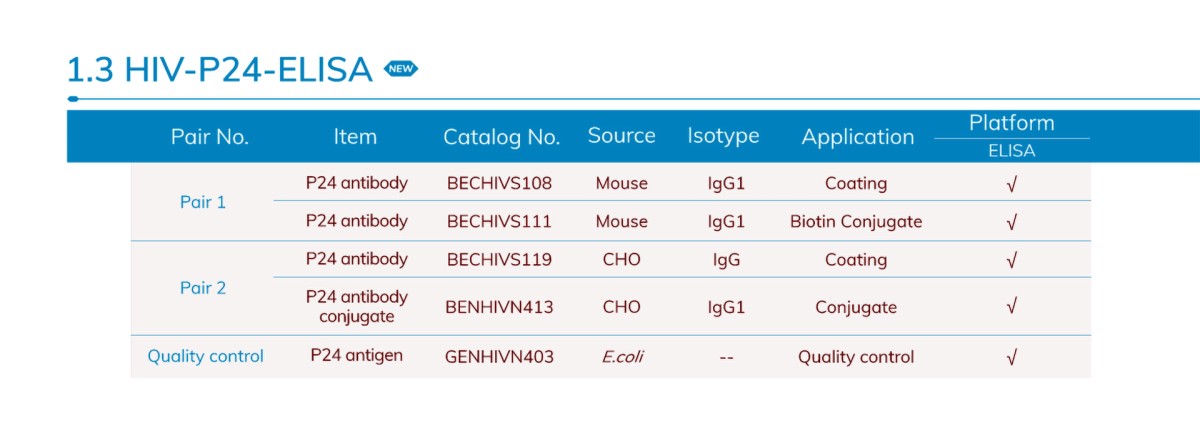
Task: Click the NEW badge icon beside title
Action: pyautogui.click(x=401, y=69)
